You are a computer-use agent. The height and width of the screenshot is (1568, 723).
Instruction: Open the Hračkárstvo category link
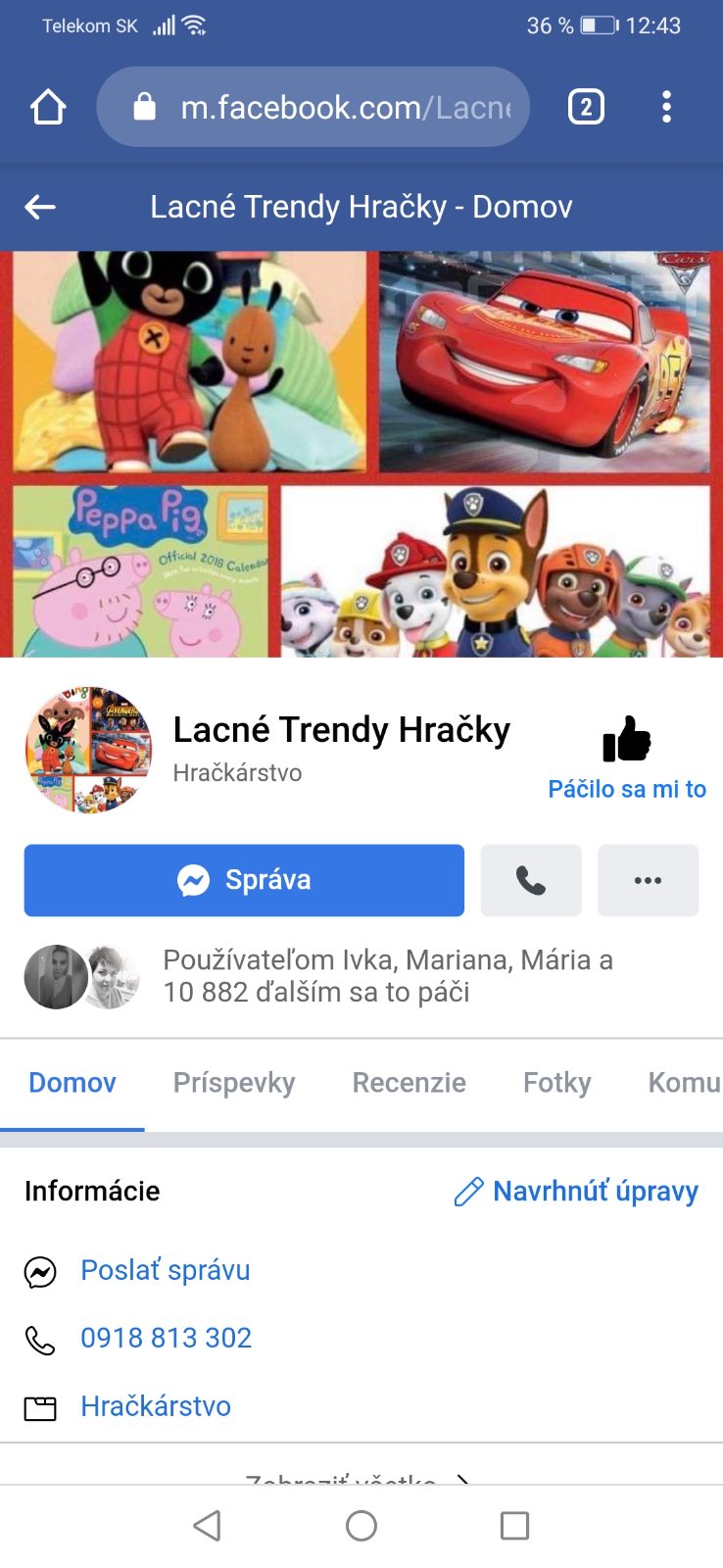pyautogui.click(x=156, y=1406)
